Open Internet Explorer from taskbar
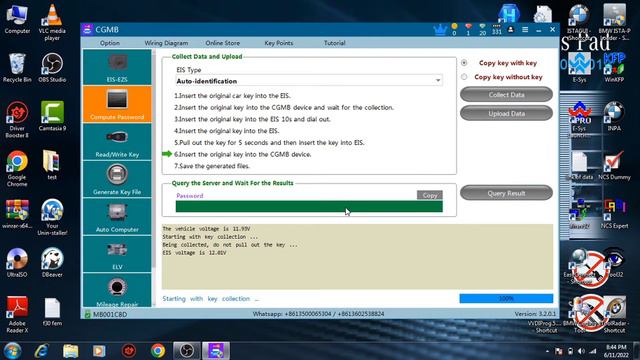The width and height of the screenshot is (640, 360). tap(42, 351)
